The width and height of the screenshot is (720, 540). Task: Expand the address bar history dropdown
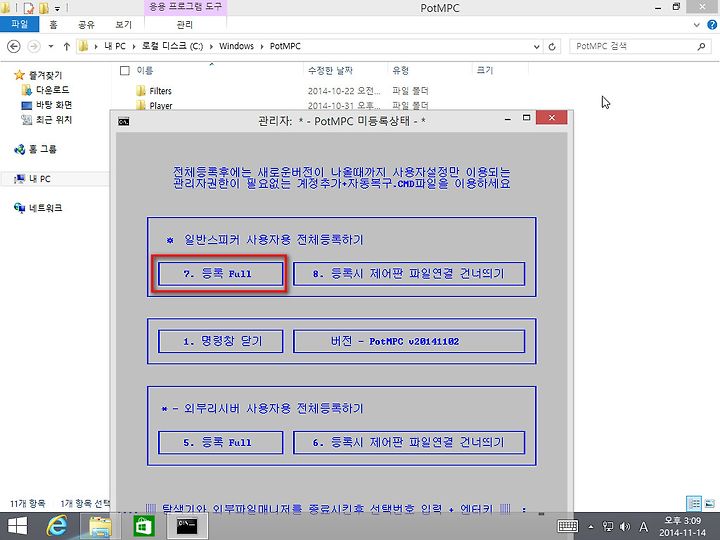tap(536, 46)
